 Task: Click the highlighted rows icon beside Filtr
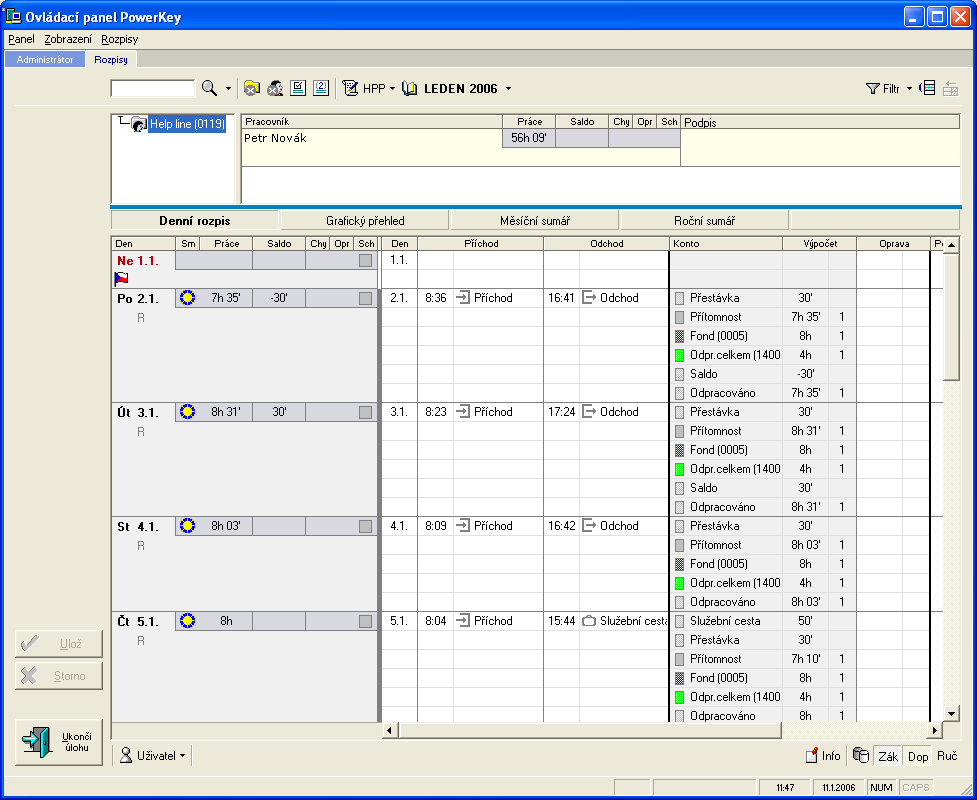(x=927, y=89)
